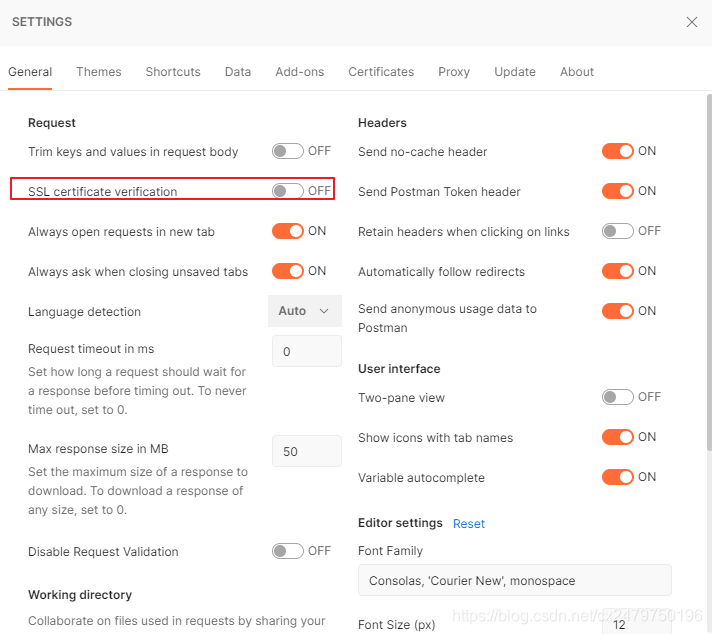Open the About tab
The image size is (712, 634).
[577, 72]
